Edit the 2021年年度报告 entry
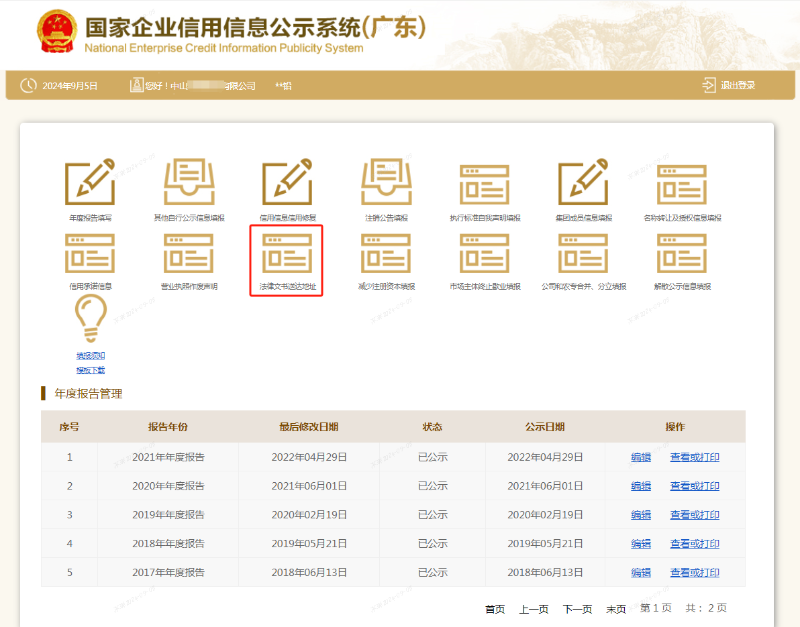The width and height of the screenshot is (800, 627). pos(641,458)
